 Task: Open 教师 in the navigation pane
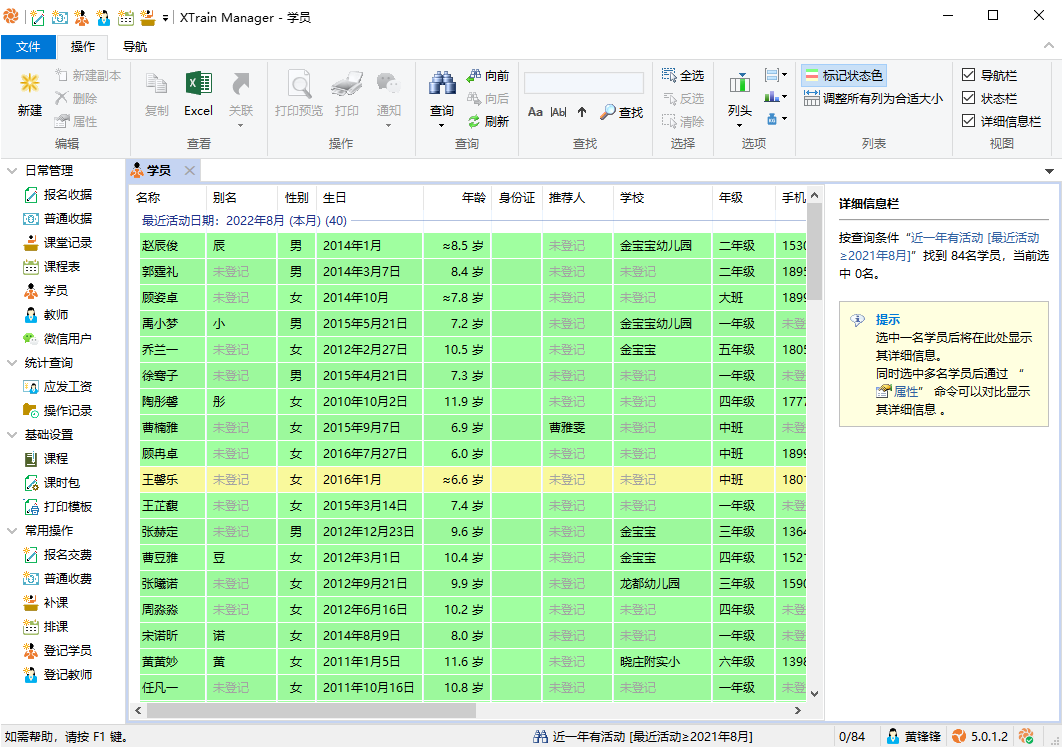click(46, 315)
